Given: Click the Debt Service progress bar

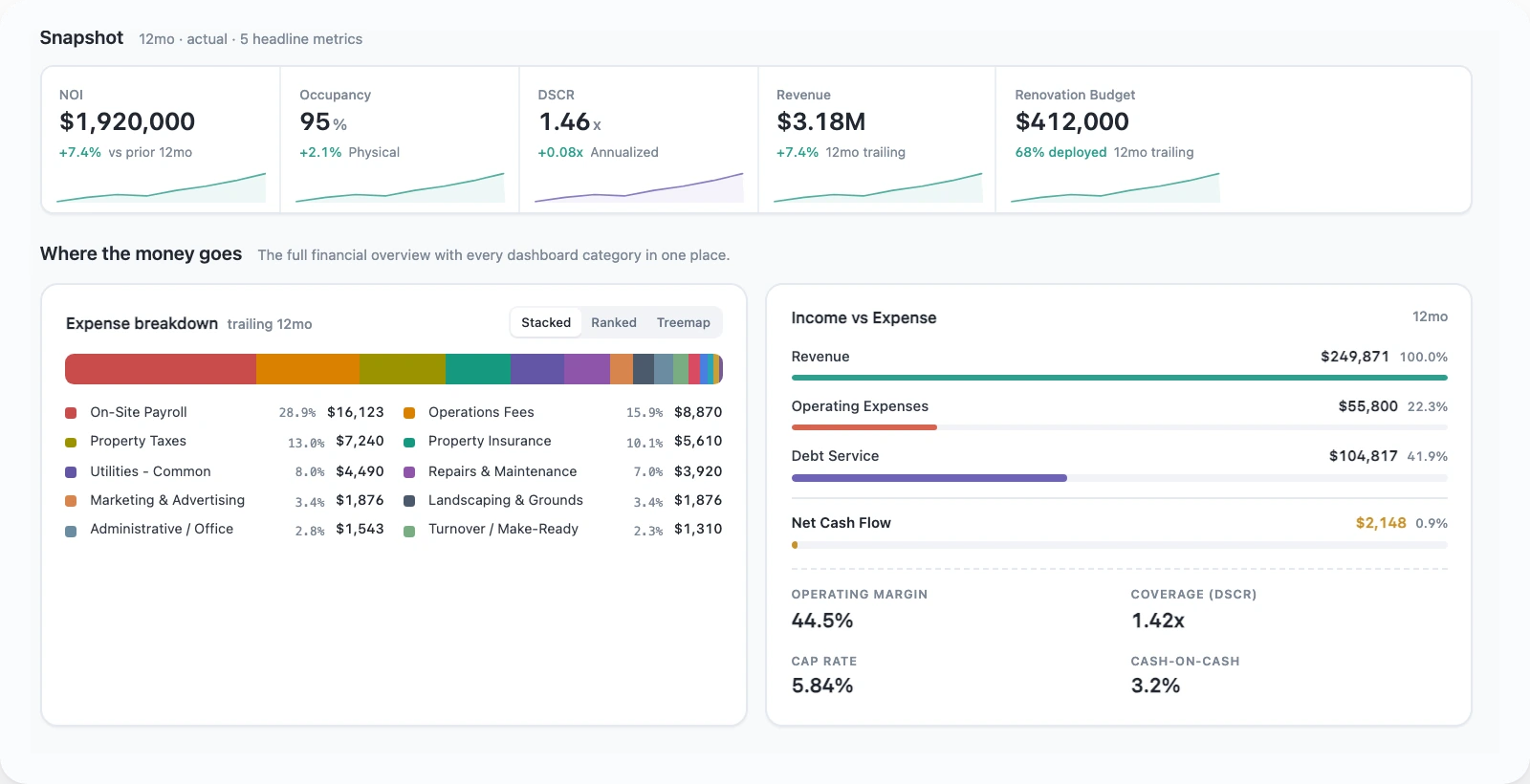Looking at the screenshot, I should (1120, 477).
